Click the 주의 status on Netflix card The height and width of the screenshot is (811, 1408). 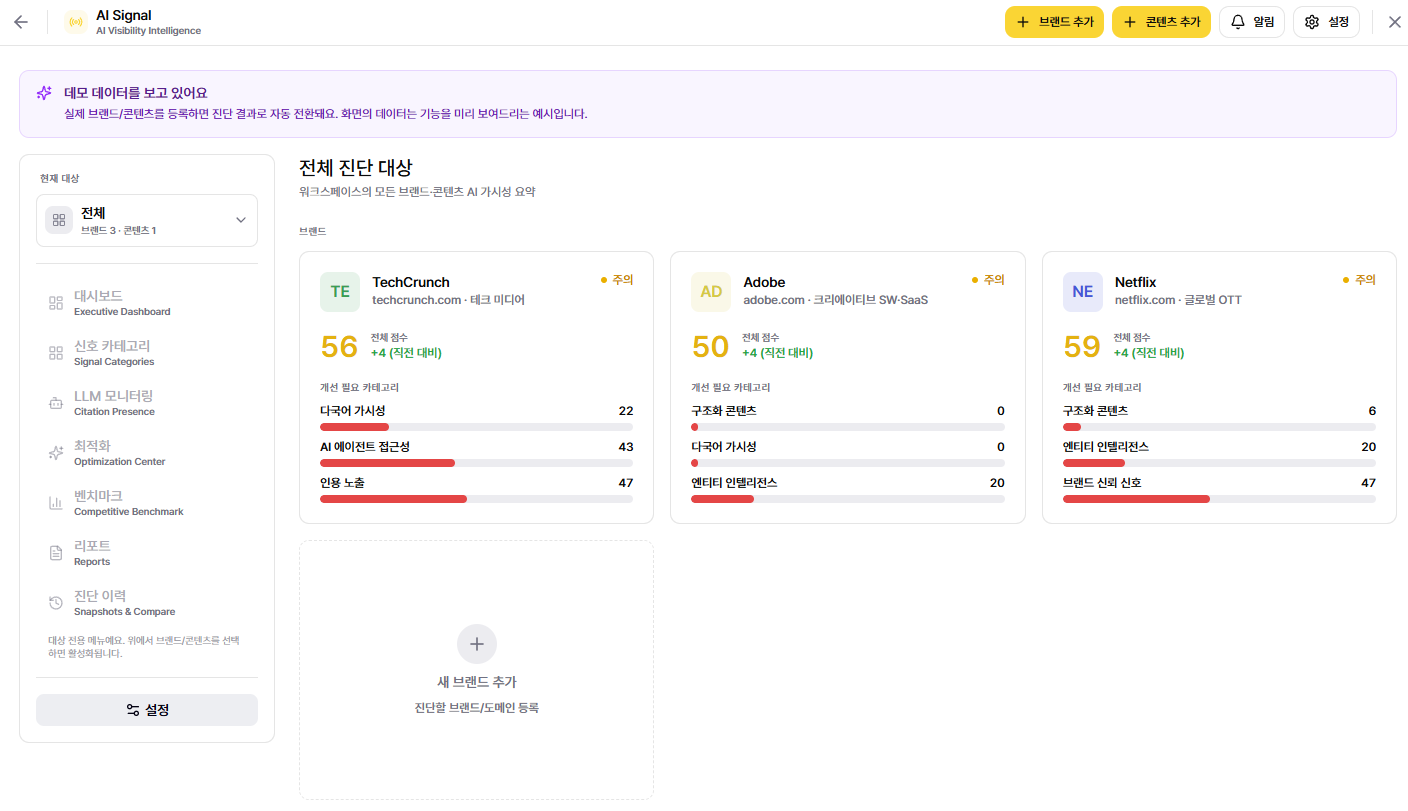[x=1360, y=280]
